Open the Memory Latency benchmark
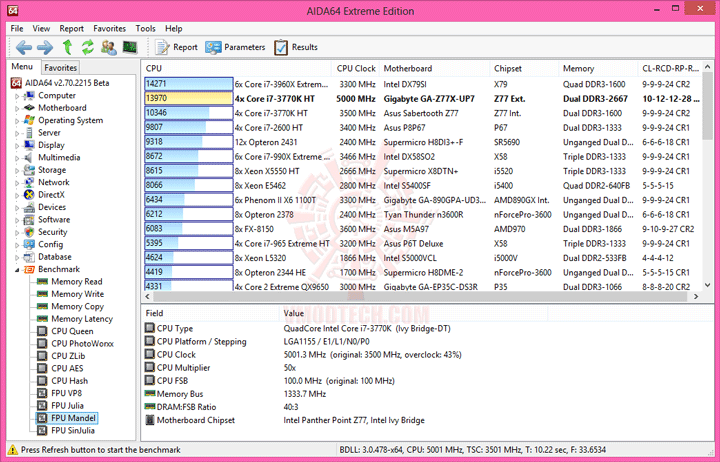 (x=75, y=319)
